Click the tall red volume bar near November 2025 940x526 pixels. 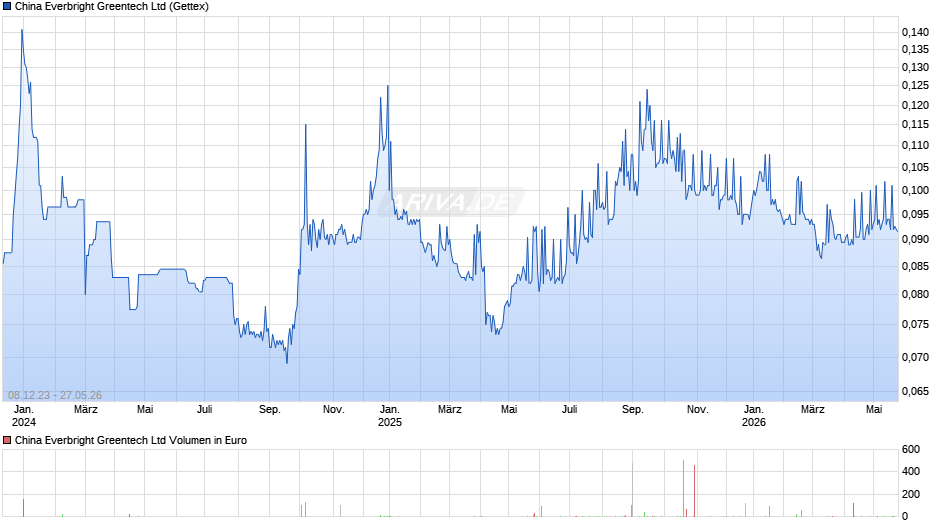click(x=694, y=491)
